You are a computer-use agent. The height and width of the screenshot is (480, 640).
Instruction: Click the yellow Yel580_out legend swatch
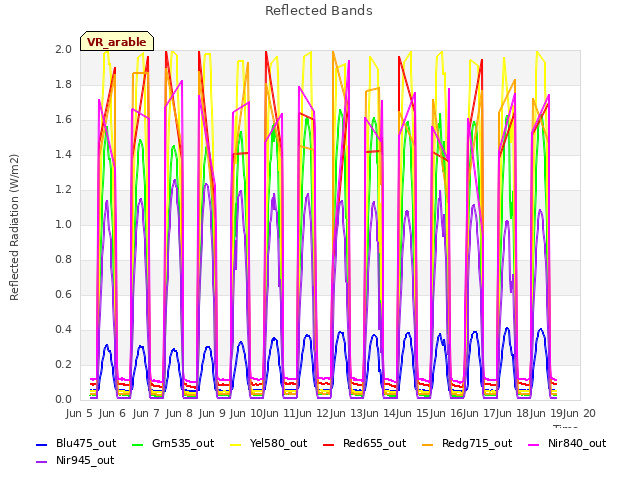point(236,444)
